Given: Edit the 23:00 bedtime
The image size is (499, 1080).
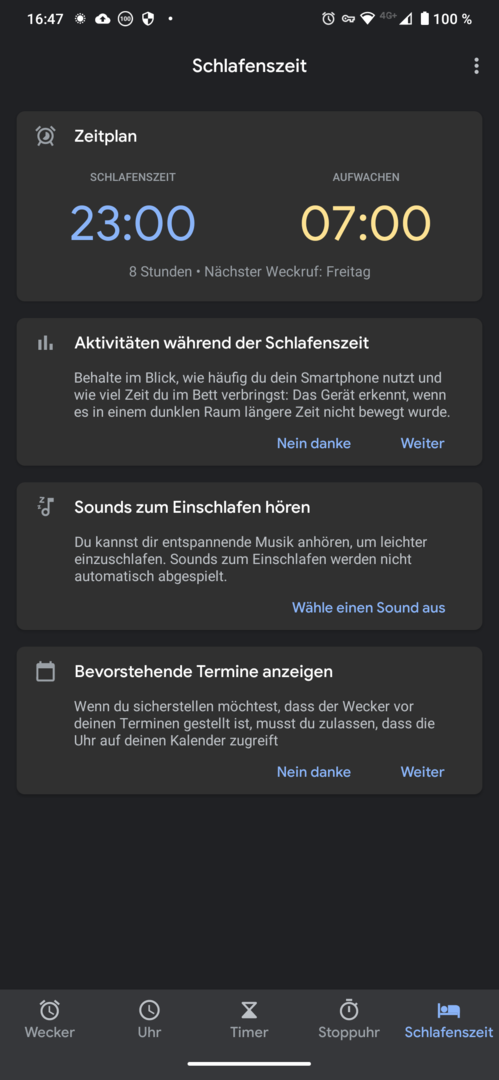Looking at the screenshot, I should tap(133, 223).
